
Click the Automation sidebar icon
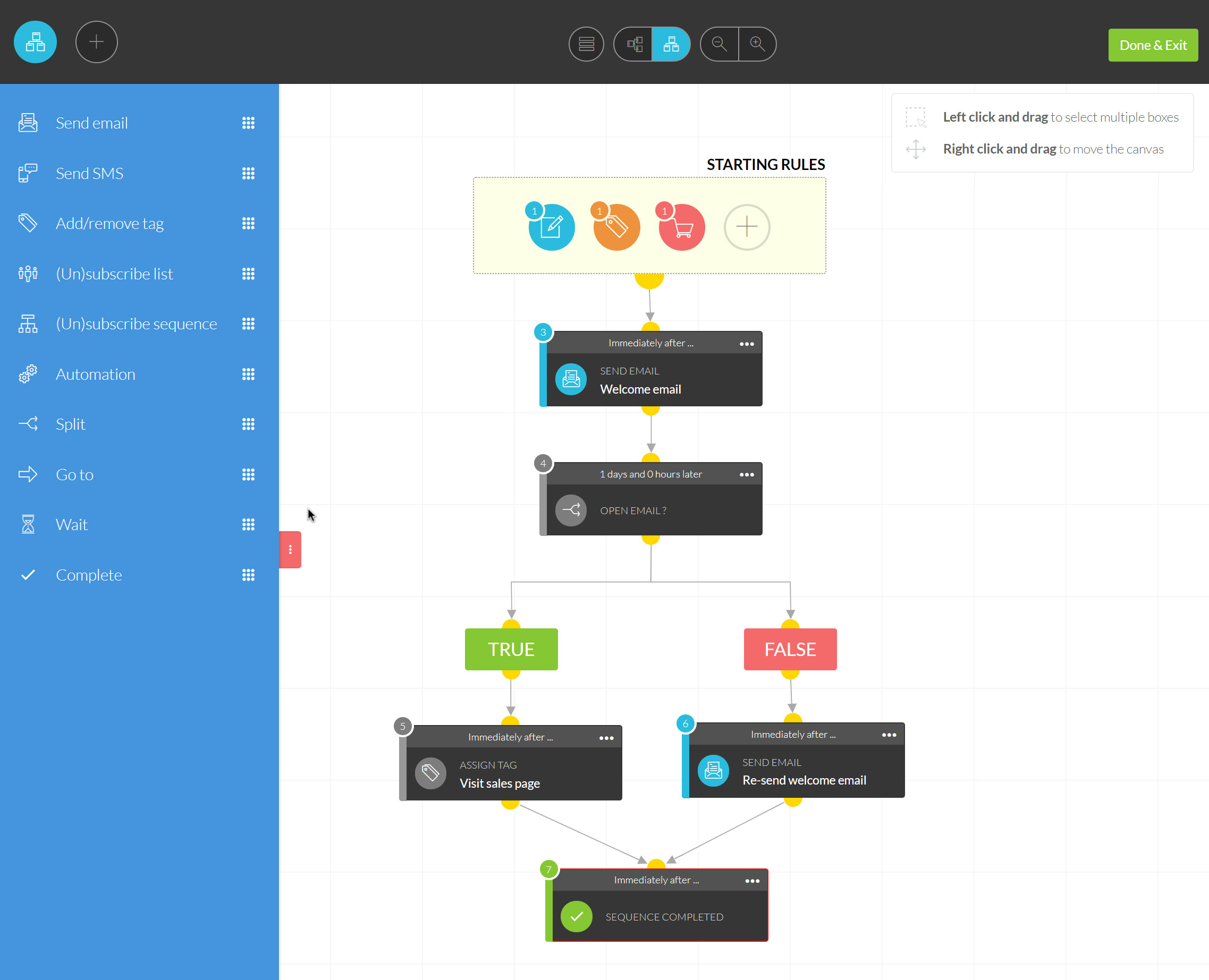(27, 374)
